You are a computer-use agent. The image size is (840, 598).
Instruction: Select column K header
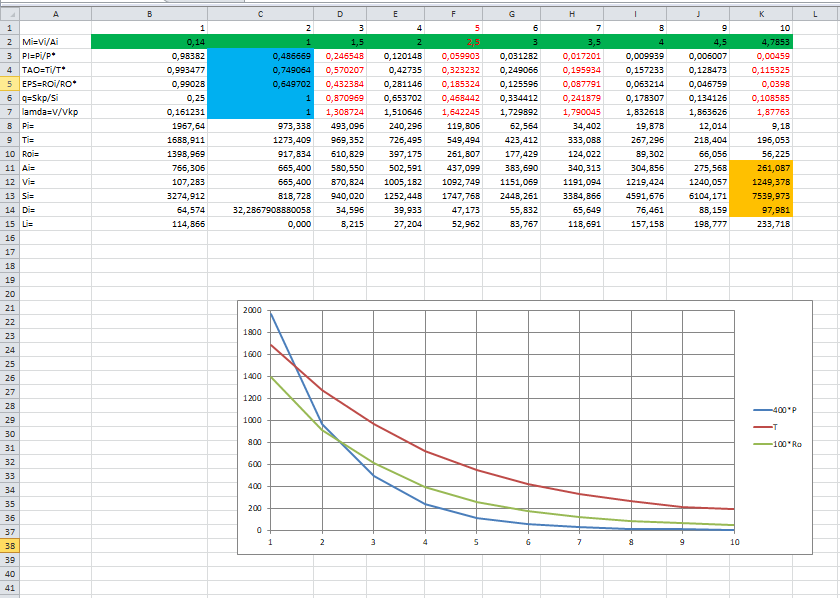(x=761, y=12)
